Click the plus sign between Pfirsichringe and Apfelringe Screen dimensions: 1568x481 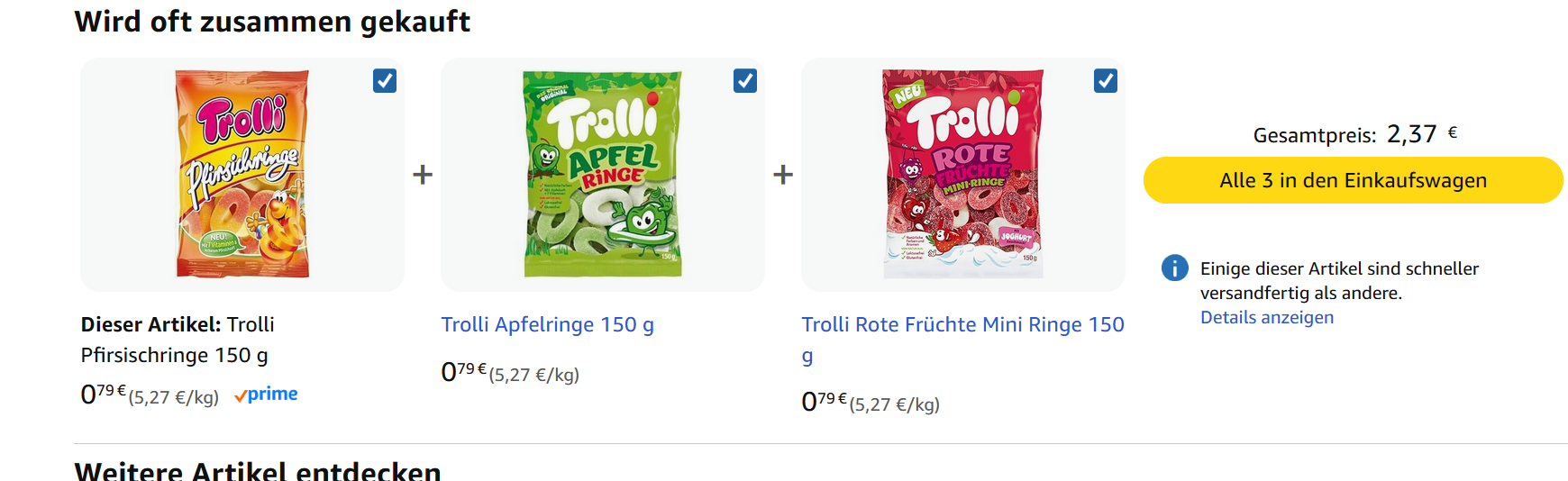point(423,174)
